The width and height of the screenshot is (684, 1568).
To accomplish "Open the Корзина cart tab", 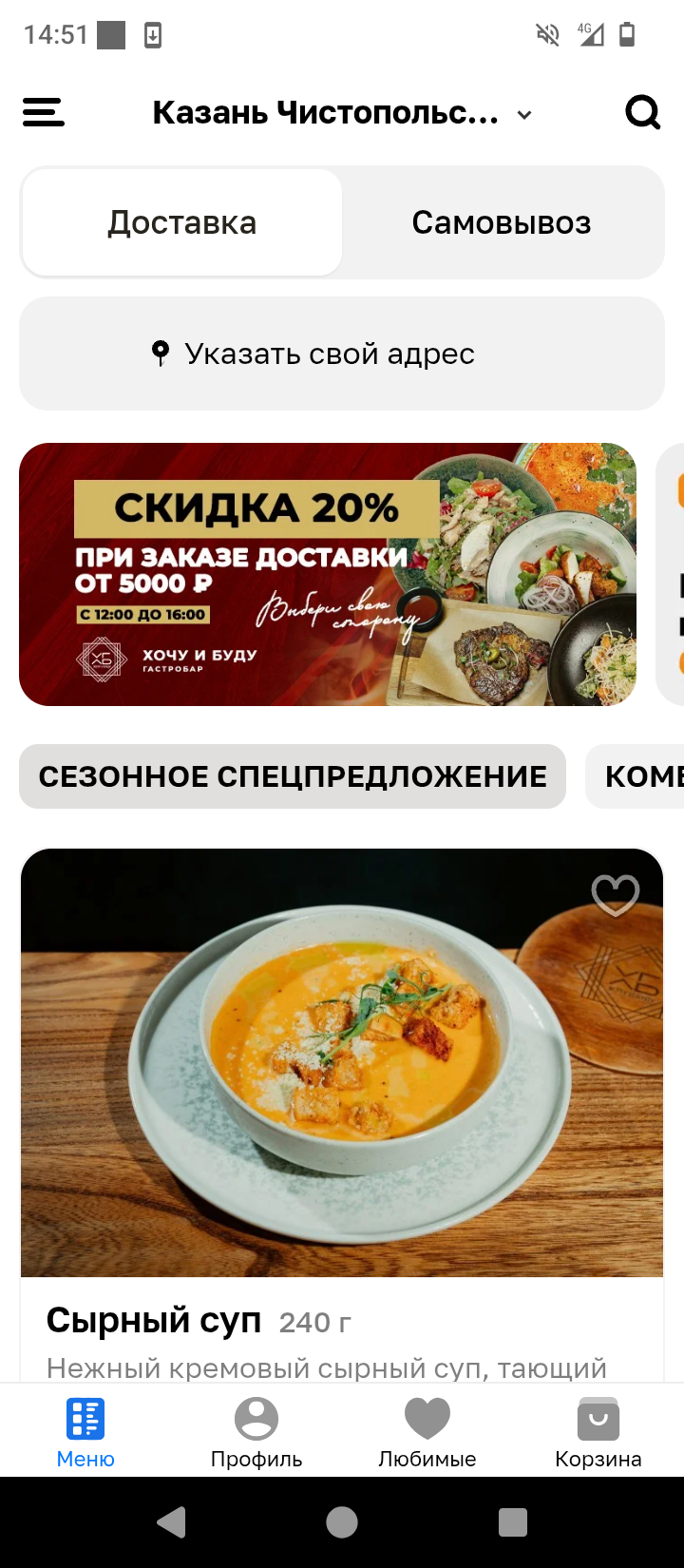I will pyautogui.click(x=598, y=1434).
